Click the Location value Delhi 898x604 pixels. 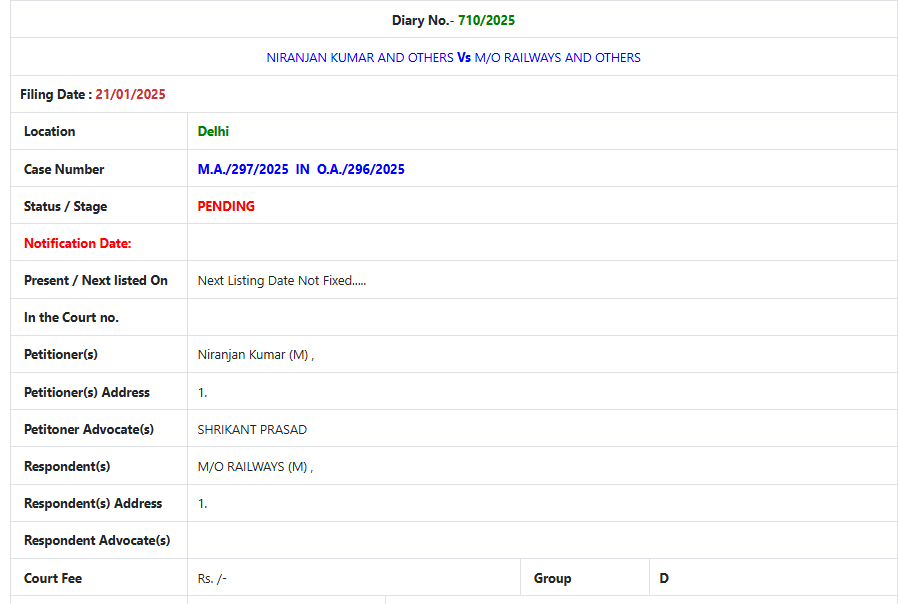pyautogui.click(x=213, y=131)
